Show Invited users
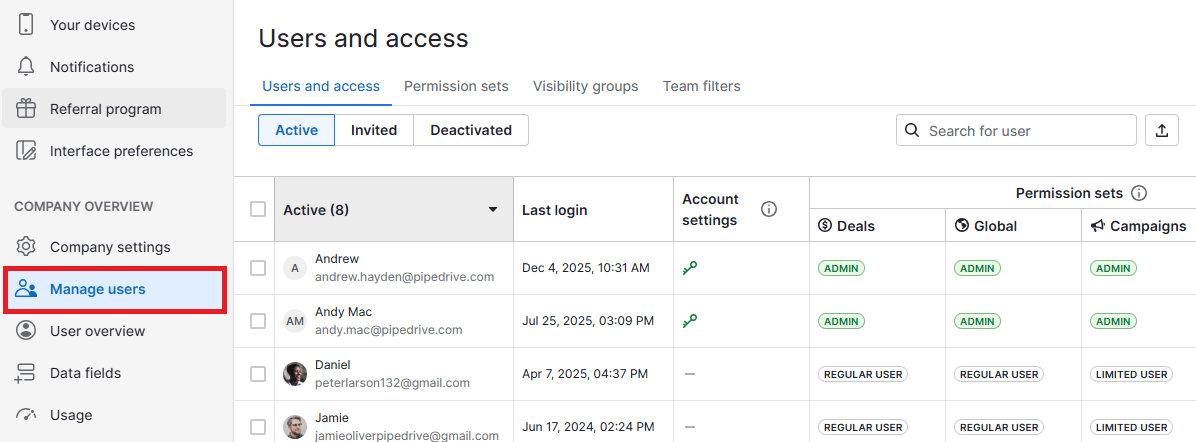This screenshot has height=442, width=1196. tap(374, 130)
